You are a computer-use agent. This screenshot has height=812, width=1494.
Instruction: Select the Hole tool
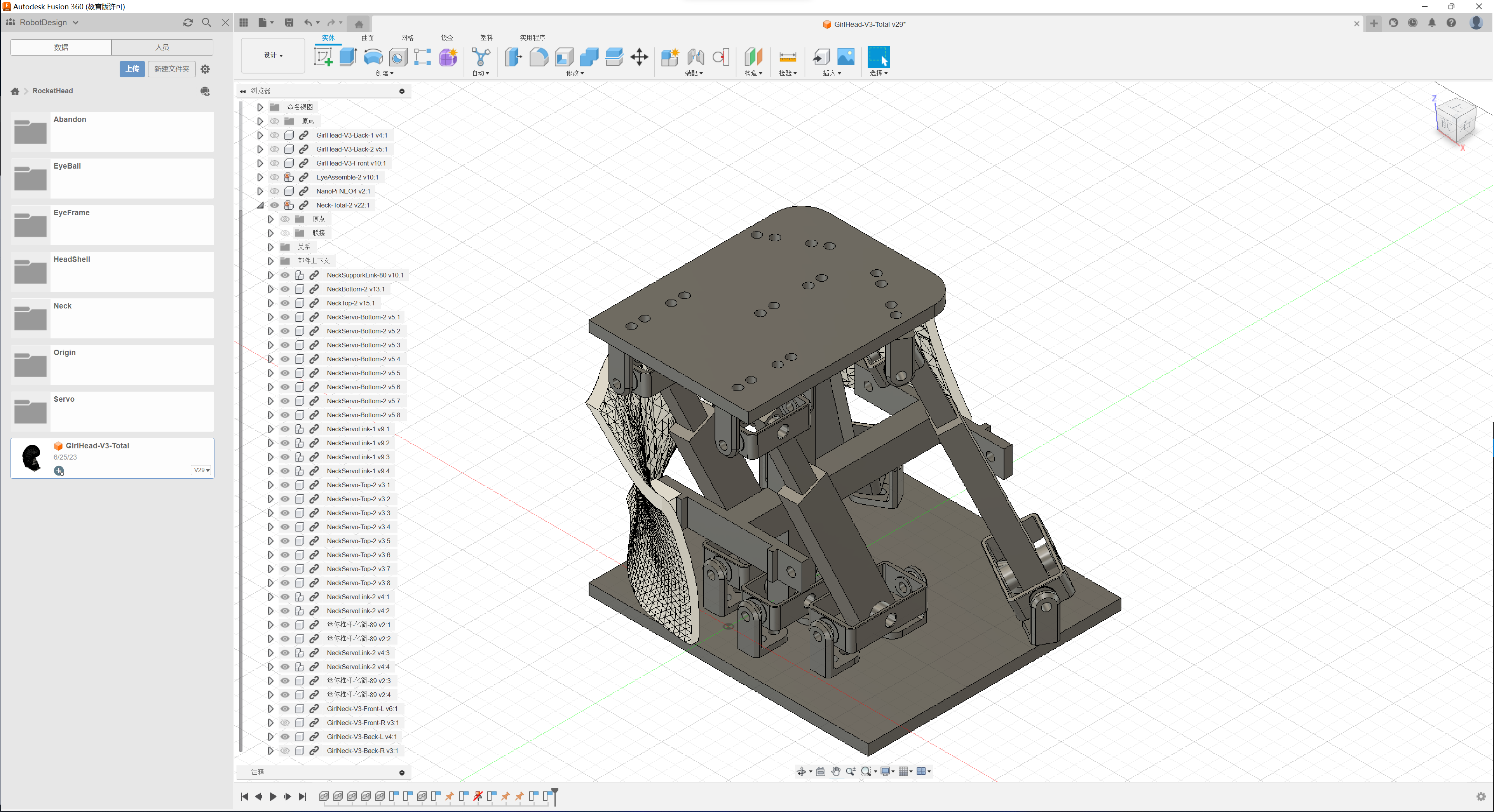coord(398,57)
